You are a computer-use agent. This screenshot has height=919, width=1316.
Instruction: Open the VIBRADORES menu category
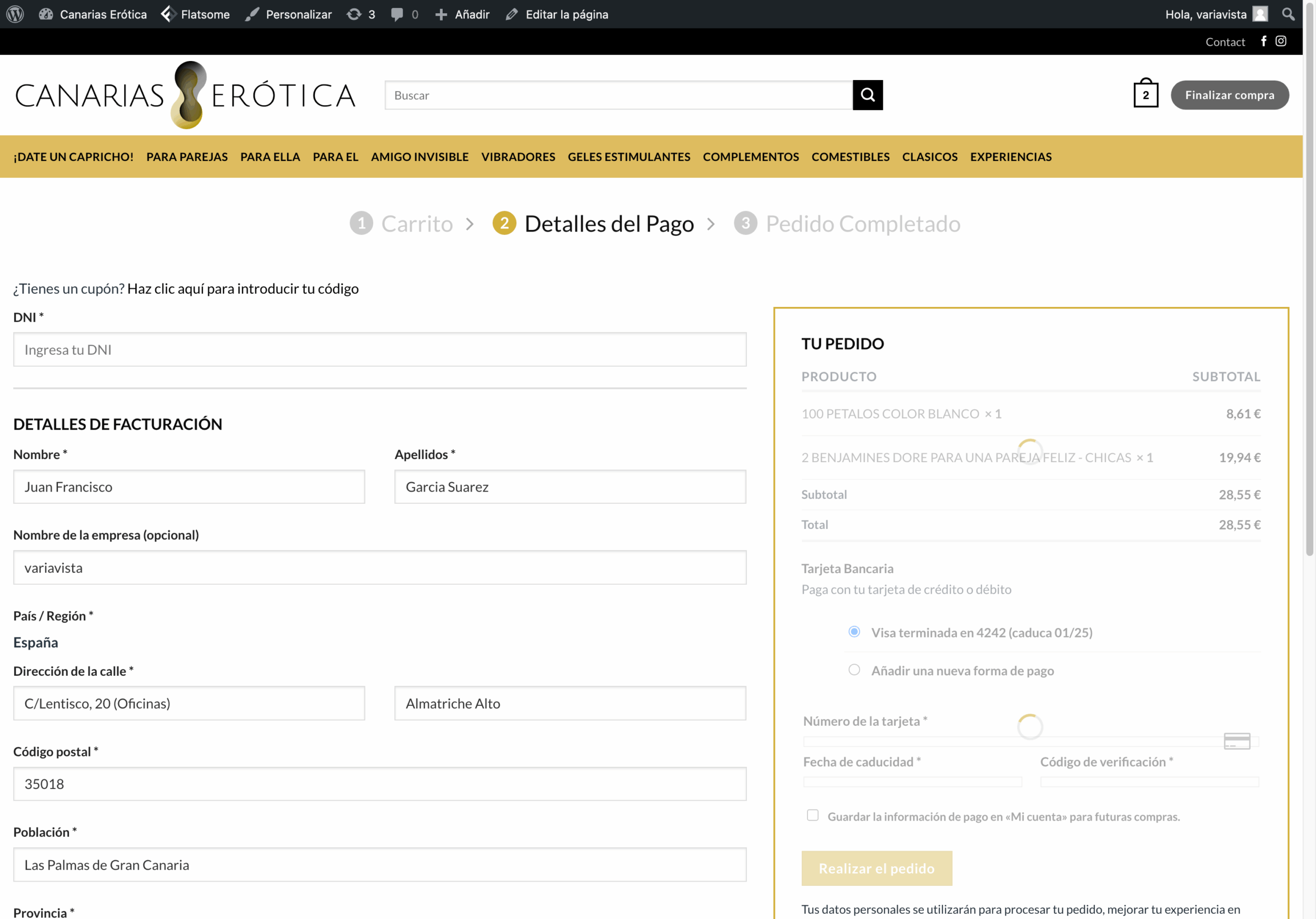[517, 156]
